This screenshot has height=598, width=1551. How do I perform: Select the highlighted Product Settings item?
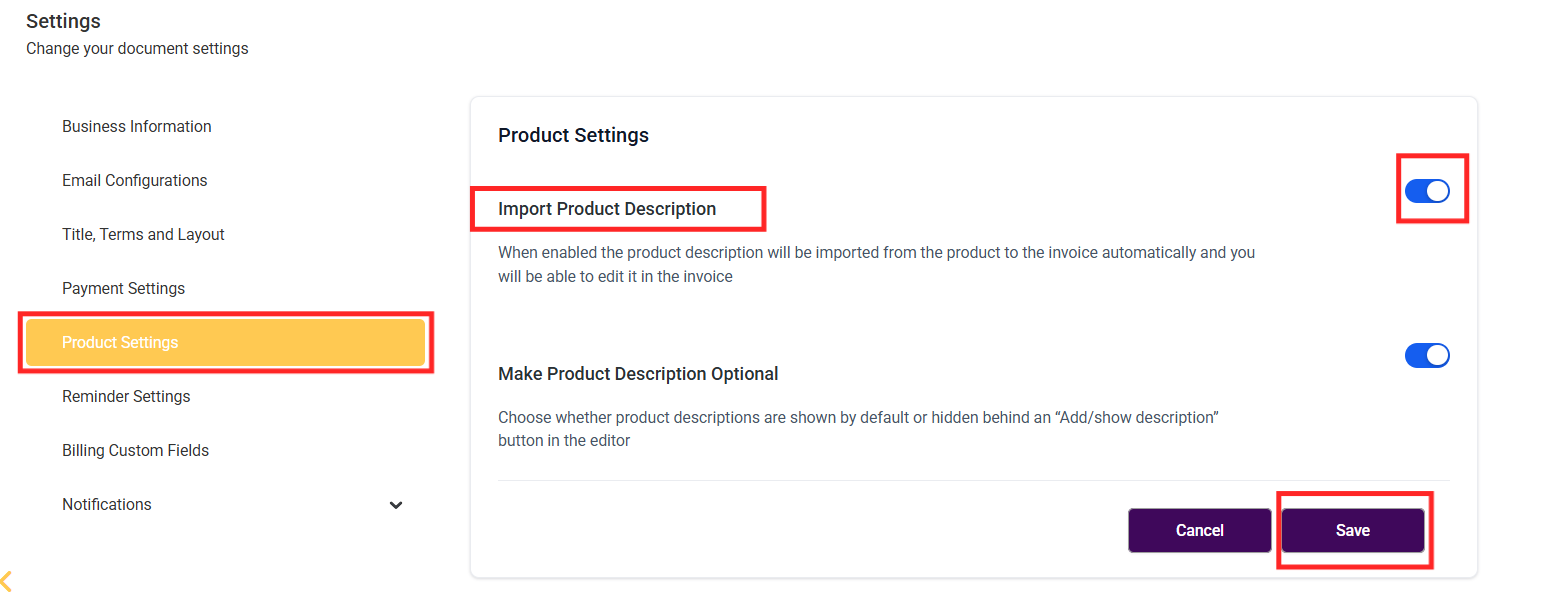pos(120,343)
